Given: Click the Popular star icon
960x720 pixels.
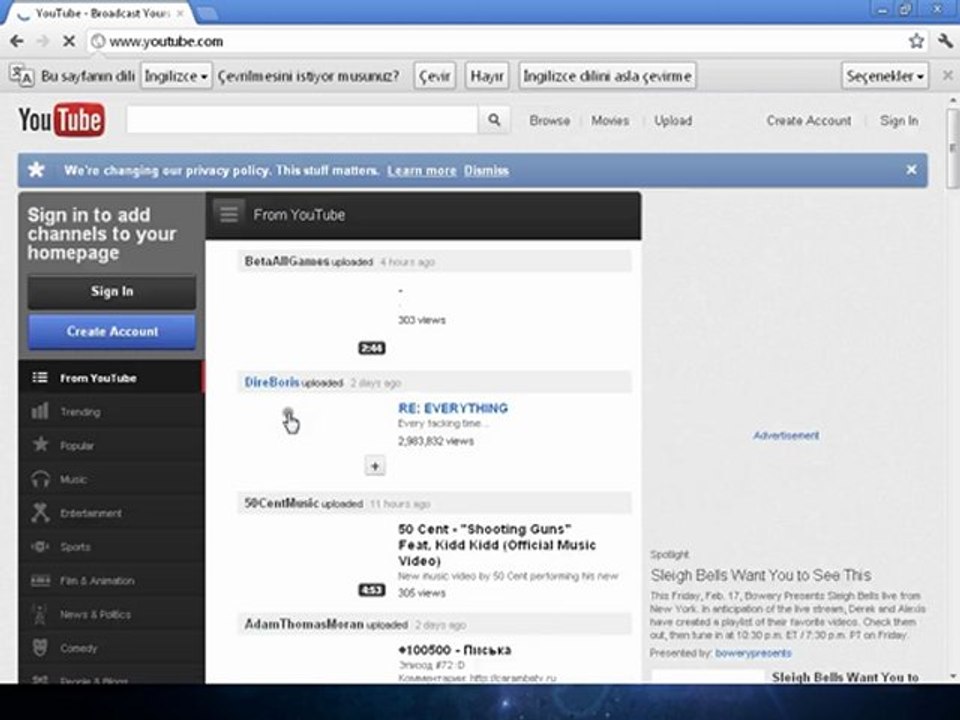Looking at the screenshot, I should pos(40,444).
